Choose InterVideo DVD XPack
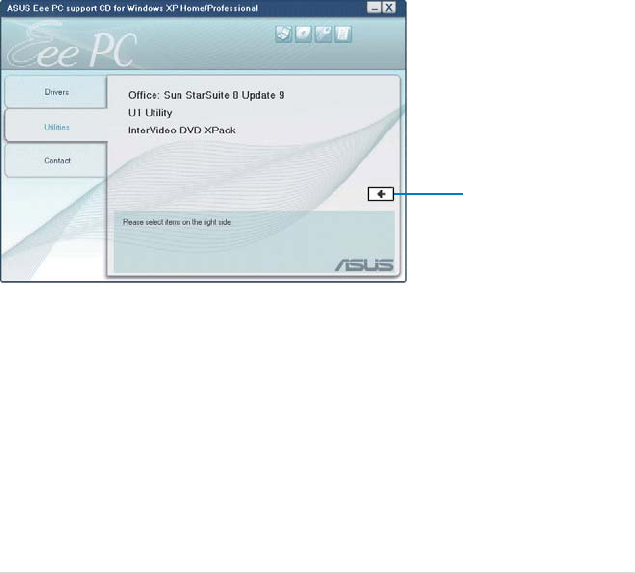This screenshot has height=574, width=635. point(181,130)
